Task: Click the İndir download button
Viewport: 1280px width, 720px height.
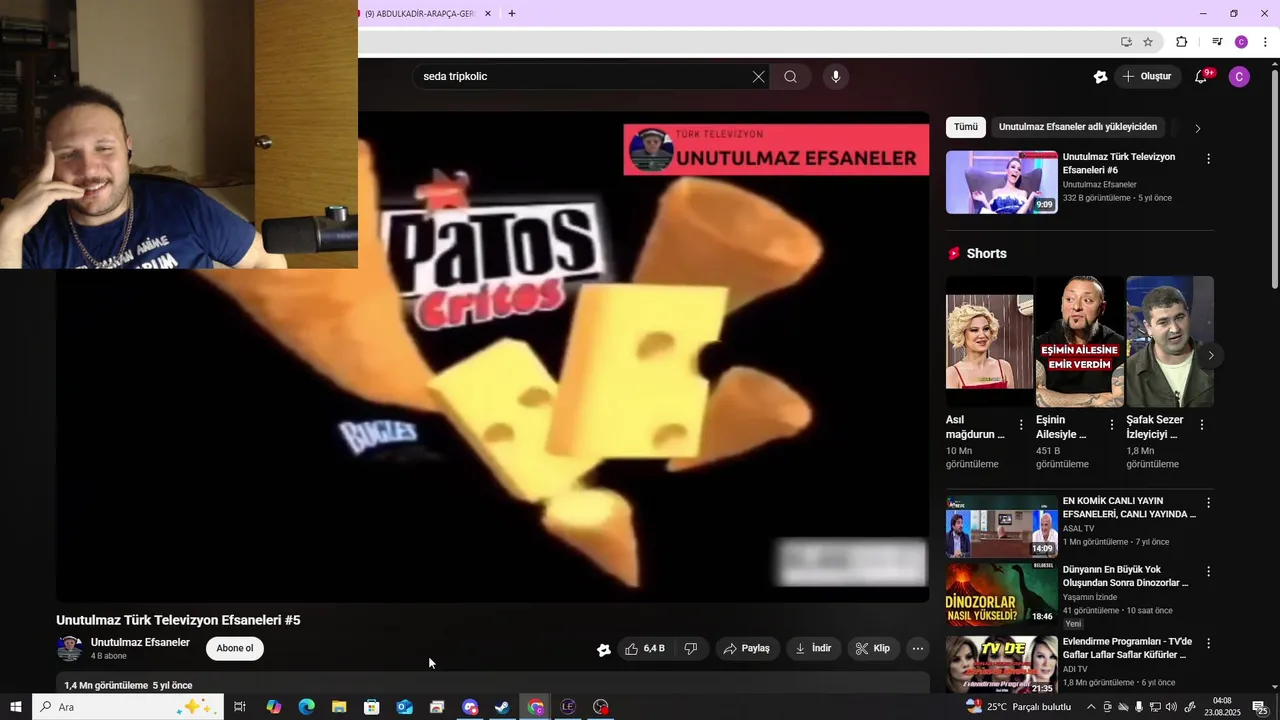Action: (813, 649)
